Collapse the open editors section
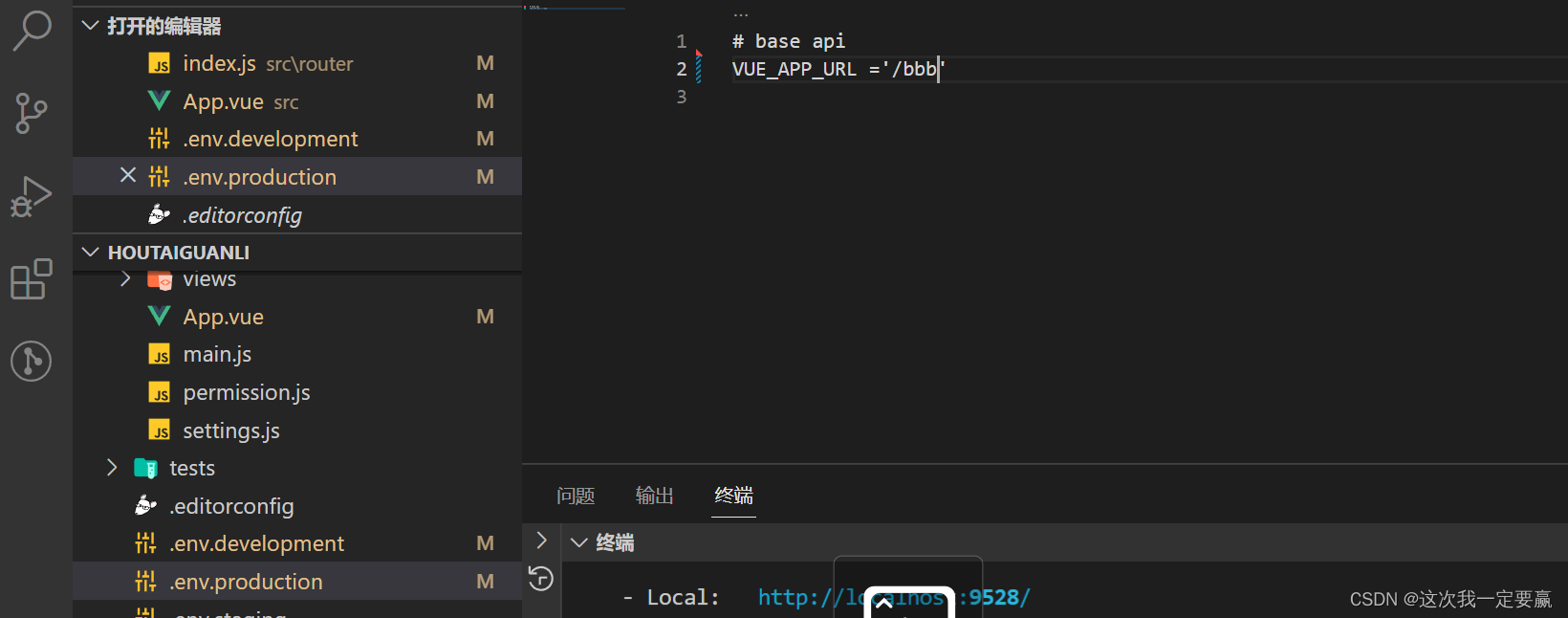 [91, 26]
